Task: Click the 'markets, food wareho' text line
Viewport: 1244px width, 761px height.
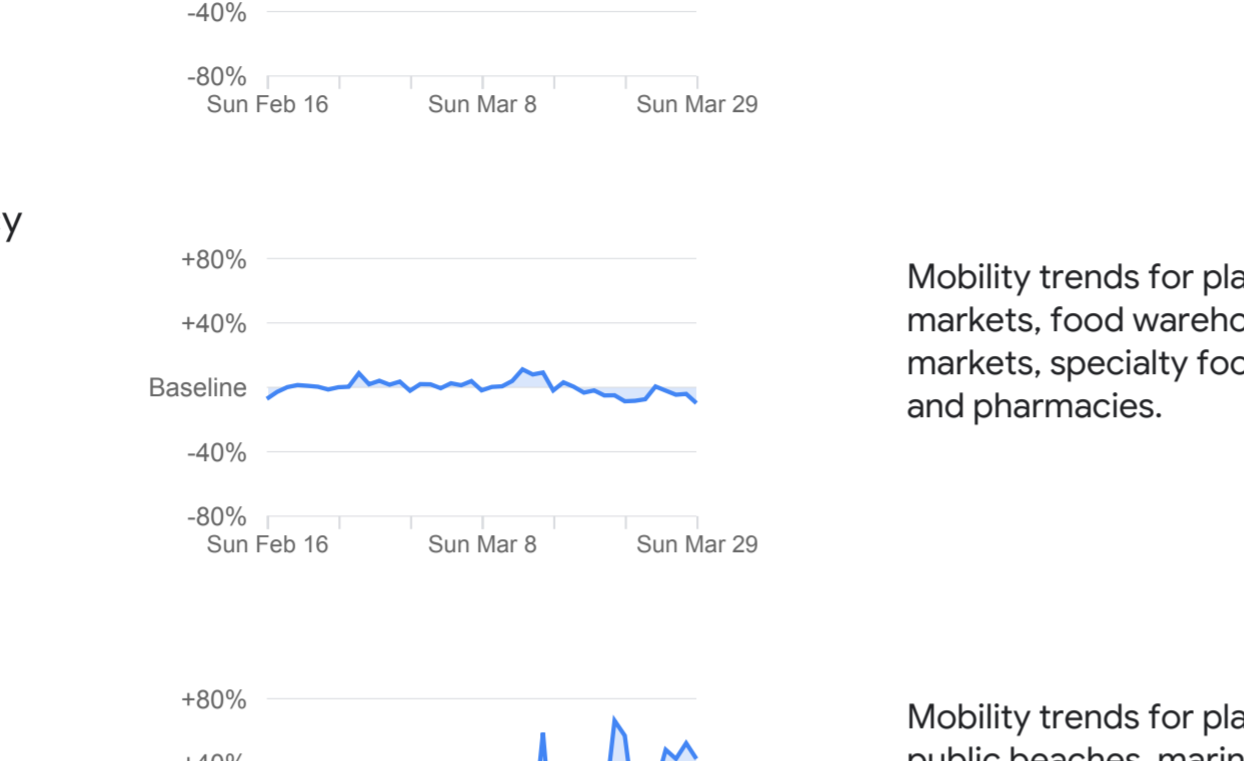Action: [x=1074, y=321]
